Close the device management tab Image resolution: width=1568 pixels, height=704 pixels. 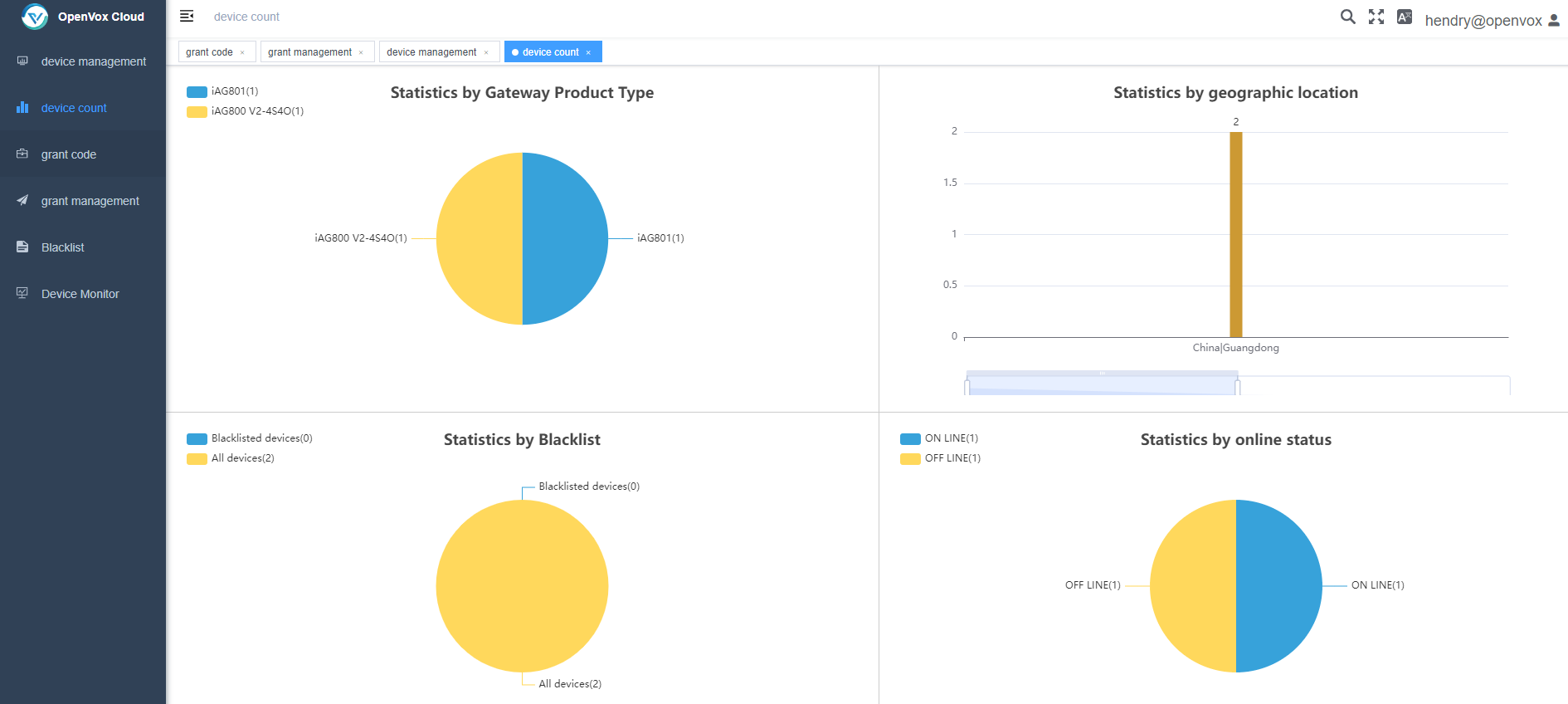486,52
